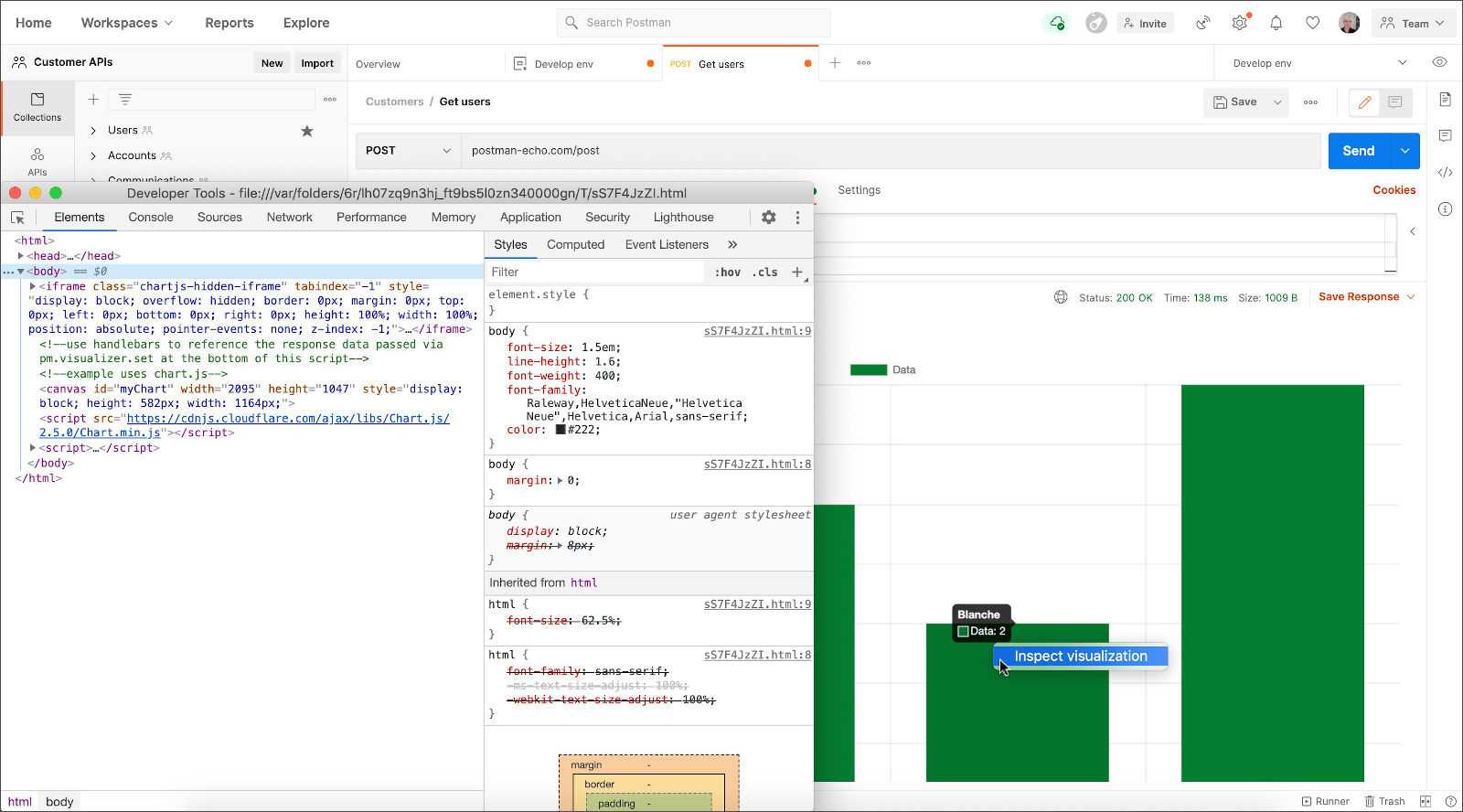Click the styles Filter field
This screenshot has height=812, width=1463.
pyautogui.click(x=596, y=272)
